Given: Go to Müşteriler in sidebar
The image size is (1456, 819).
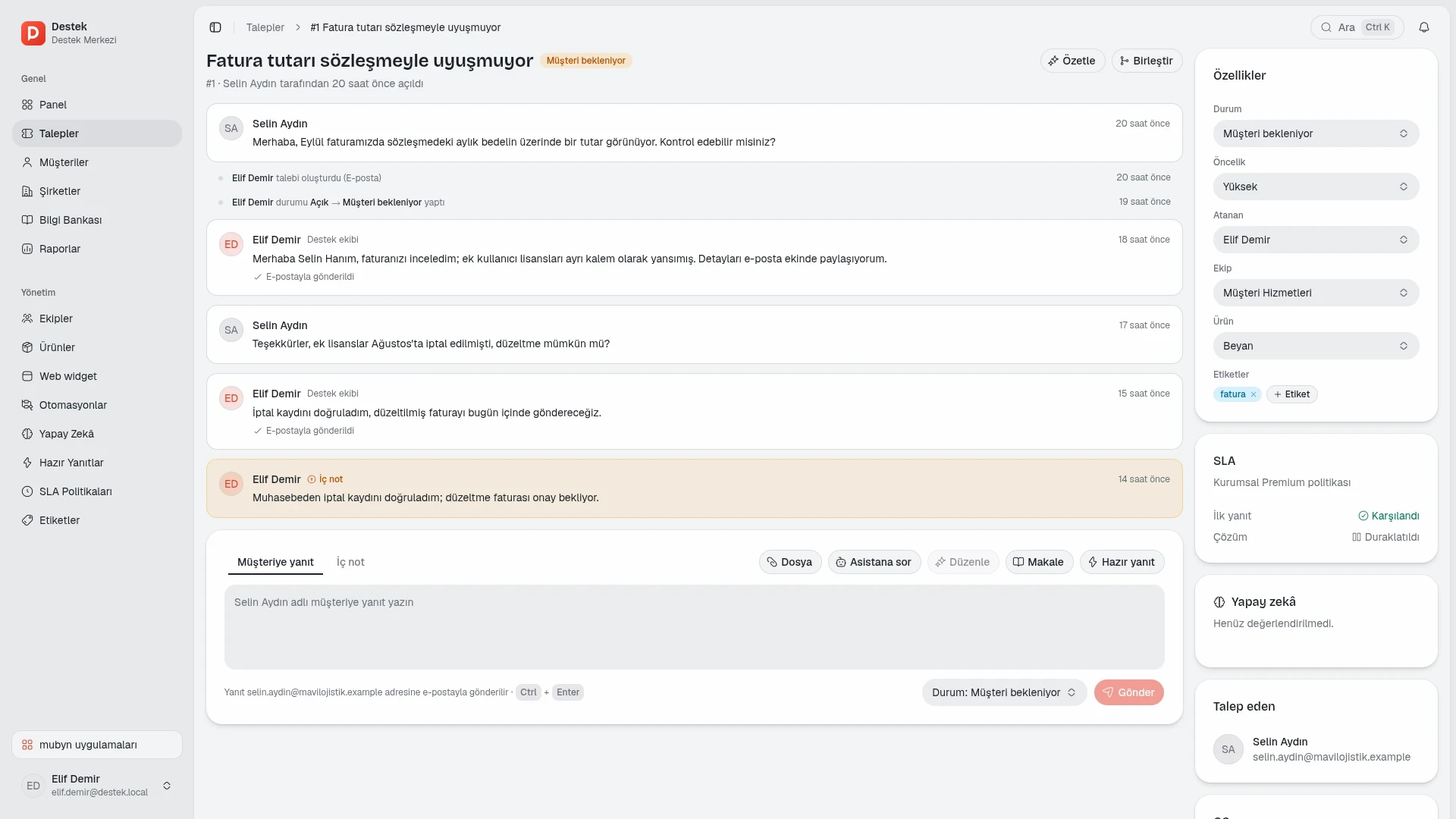Looking at the screenshot, I should point(97,162).
